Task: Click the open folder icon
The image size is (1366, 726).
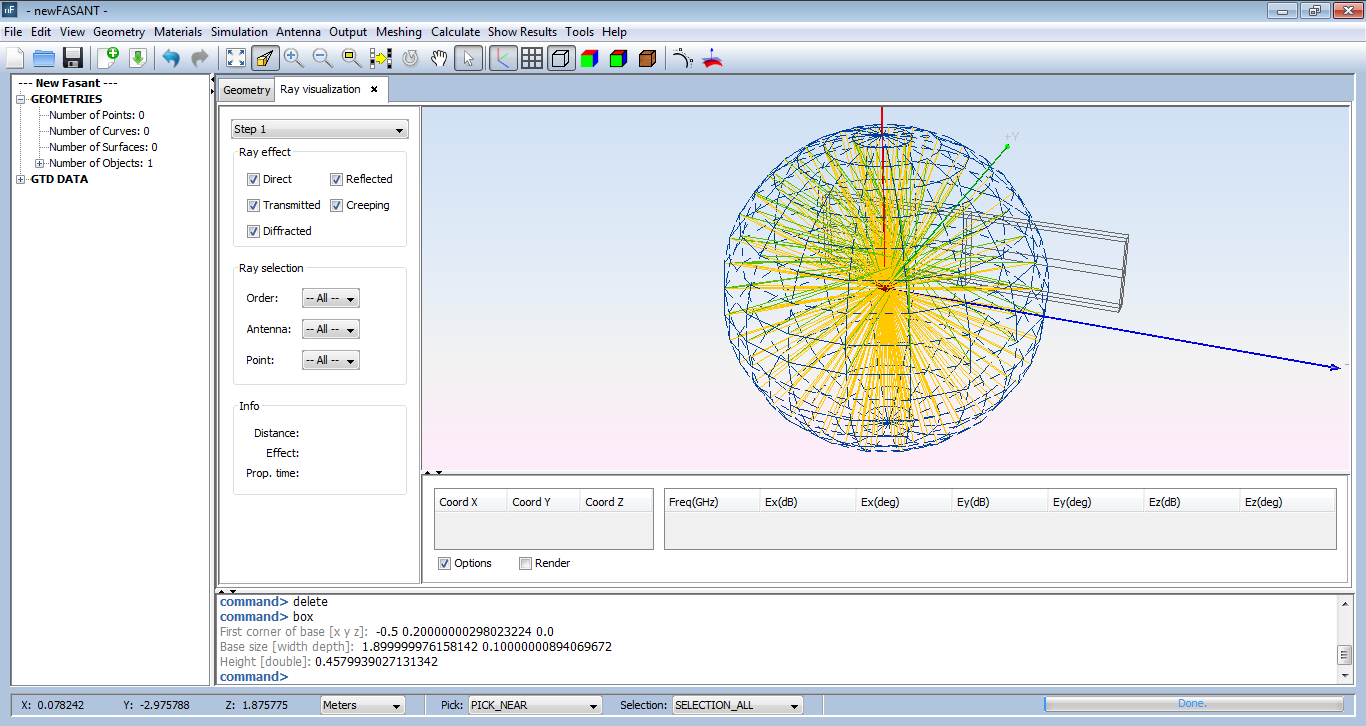Action: 43,58
